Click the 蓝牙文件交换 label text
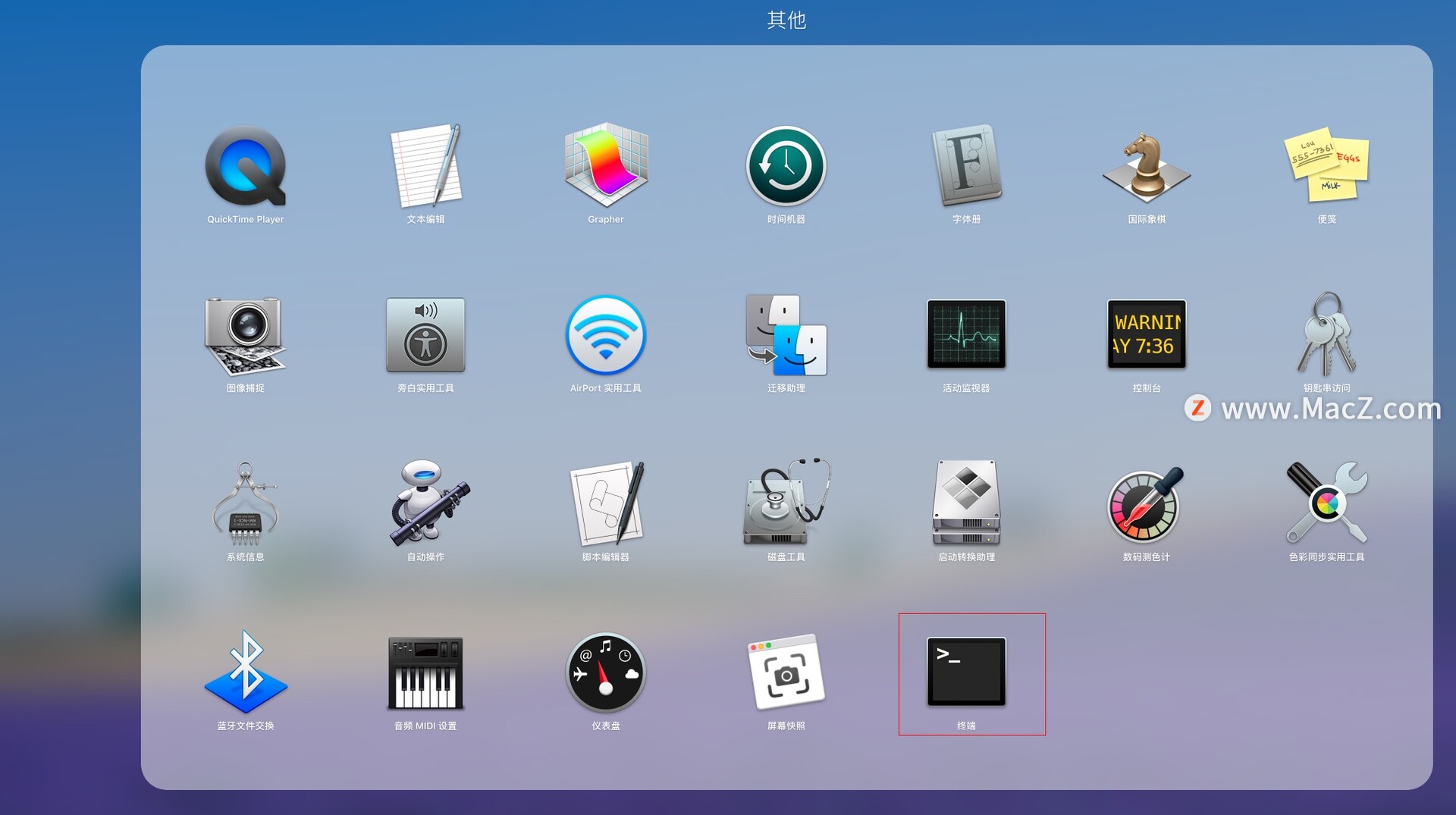This screenshot has height=815, width=1456. (246, 726)
